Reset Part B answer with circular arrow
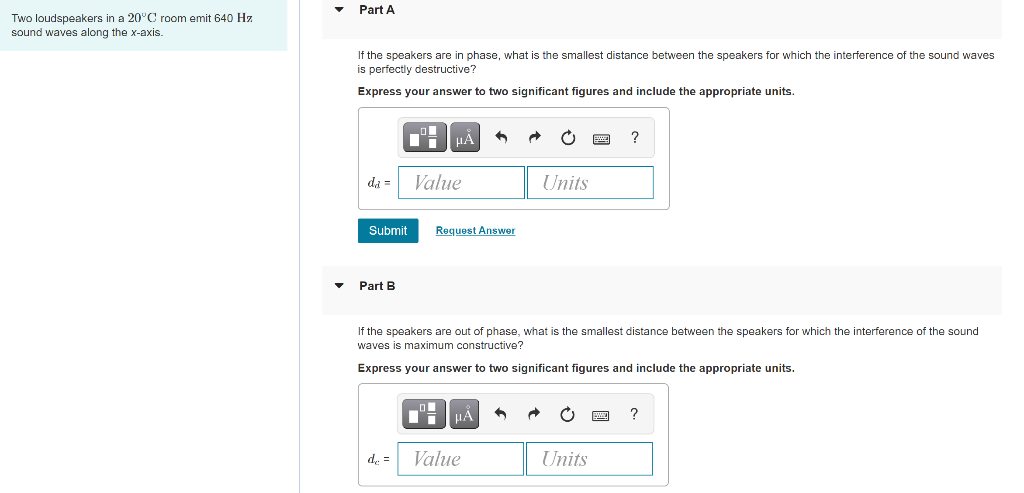Viewport: 1024px width, 493px height. pyautogui.click(x=568, y=414)
